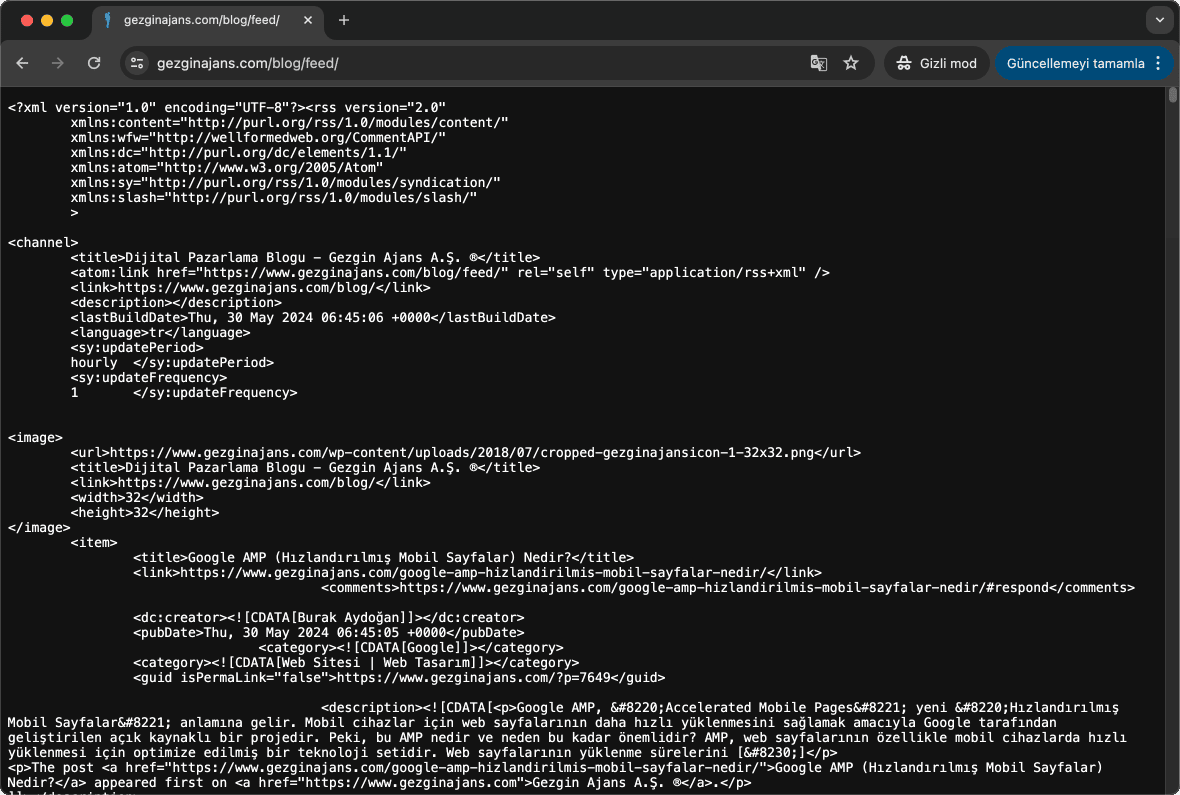The width and height of the screenshot is (1180, 795).
Task: Click the item title 'Google AMP' line
Action: (x=384, y=558)
